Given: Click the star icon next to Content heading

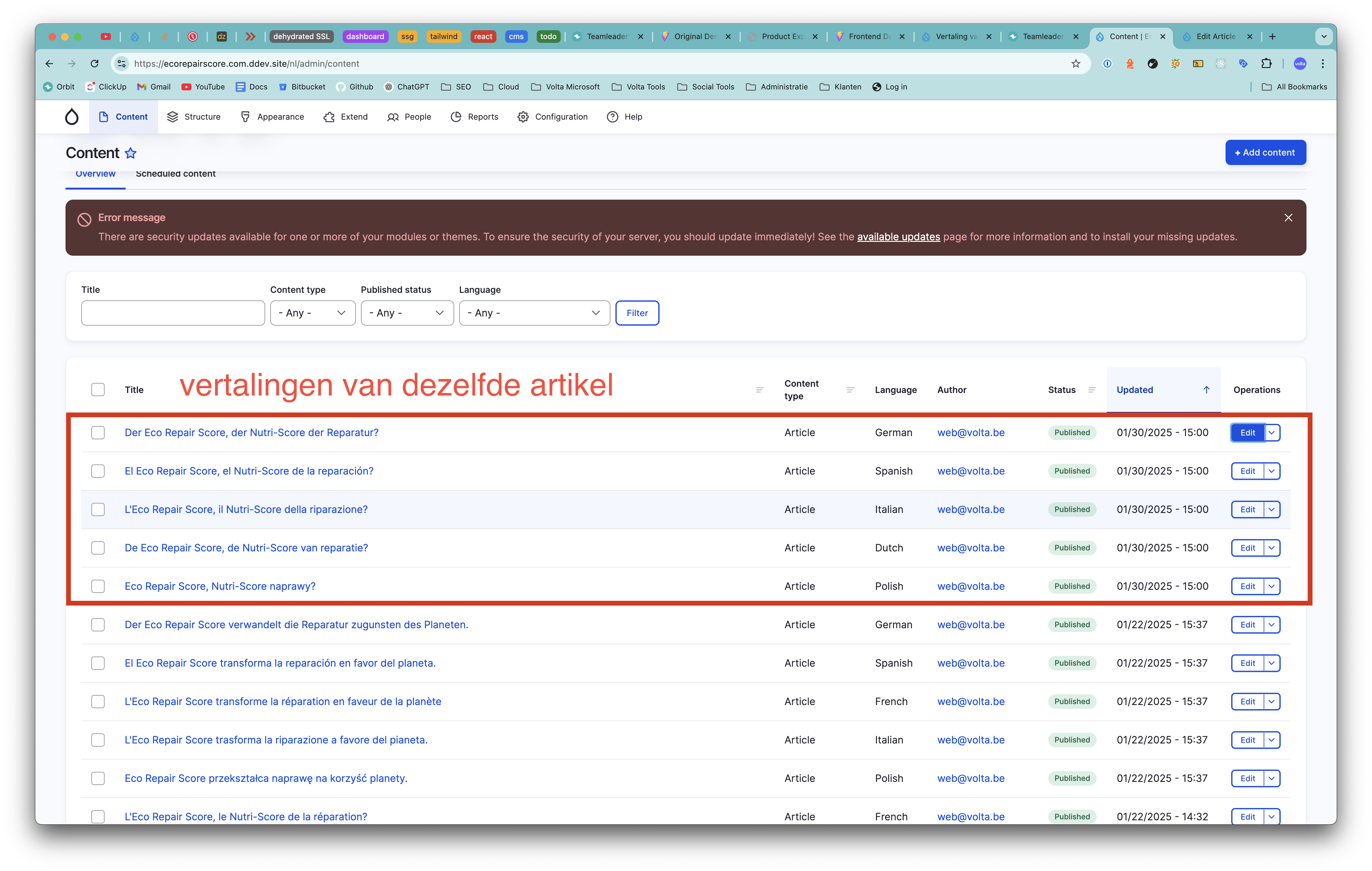Looking at the screenshot, I should click(x=130, y=153).
